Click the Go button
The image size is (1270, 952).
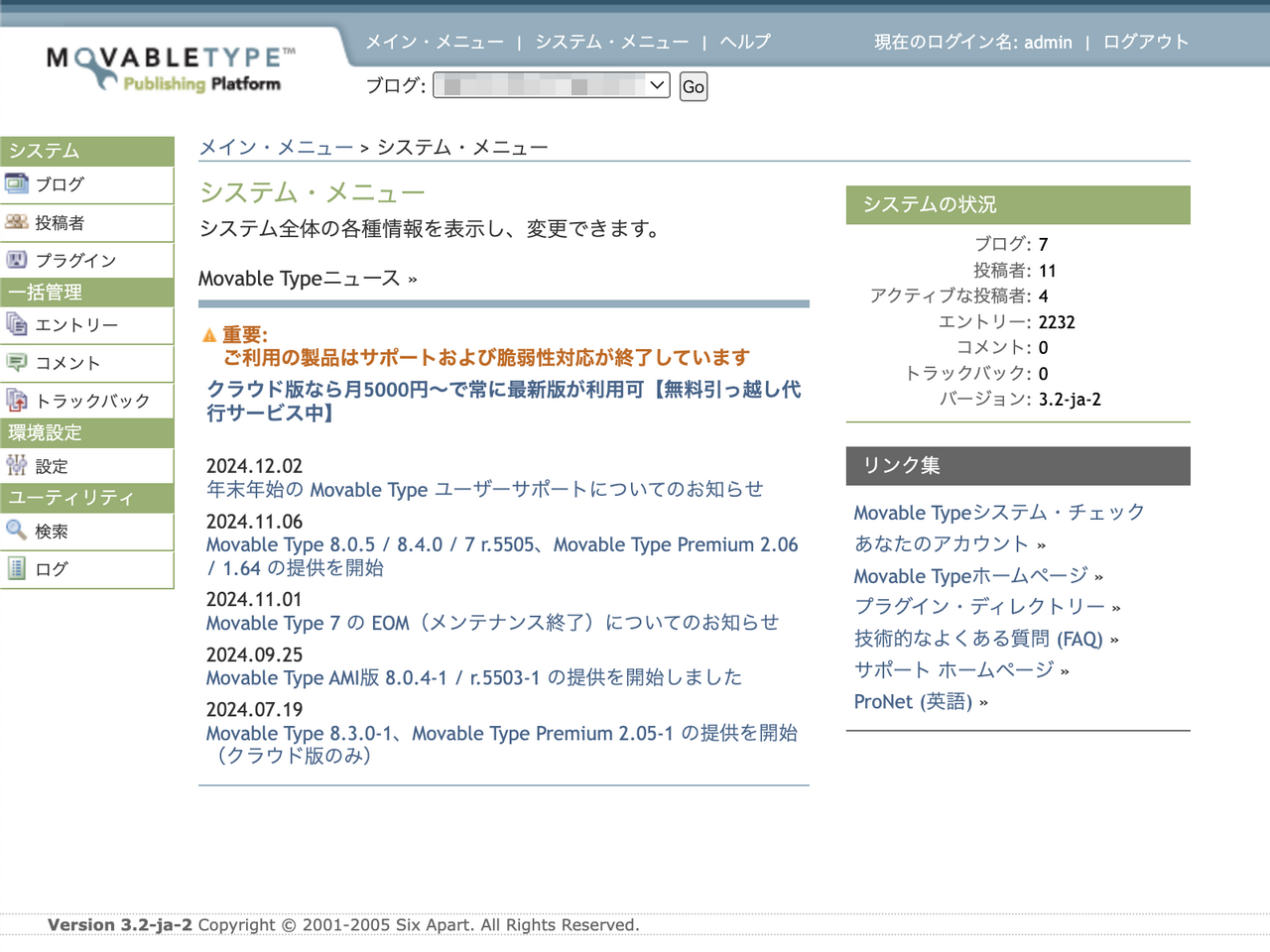click(694, 86)
